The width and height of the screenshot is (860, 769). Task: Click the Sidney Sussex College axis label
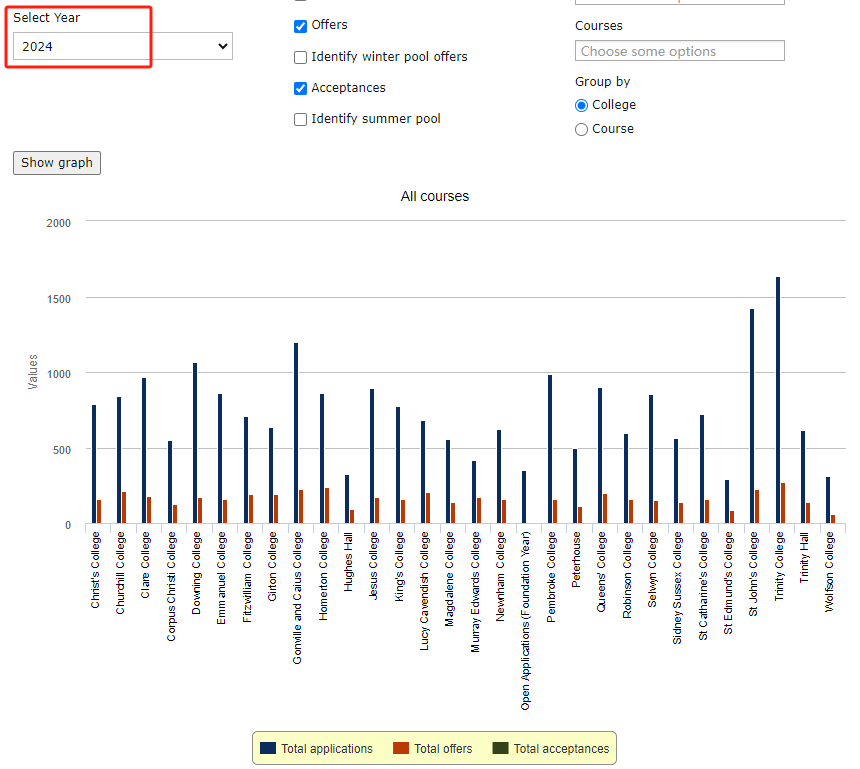(x=677, y=588)
